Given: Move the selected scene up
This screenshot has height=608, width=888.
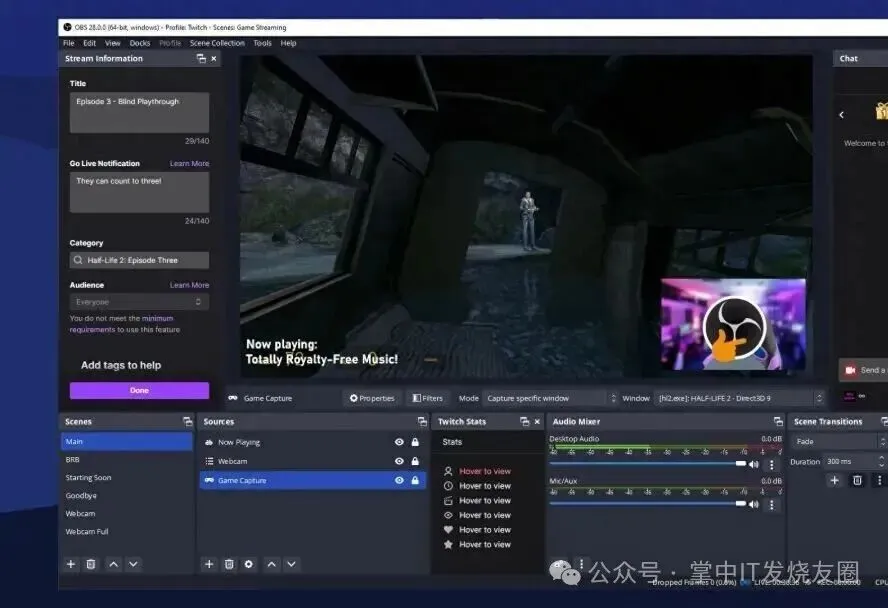Looking at the screenshot, I should point(113,564).
